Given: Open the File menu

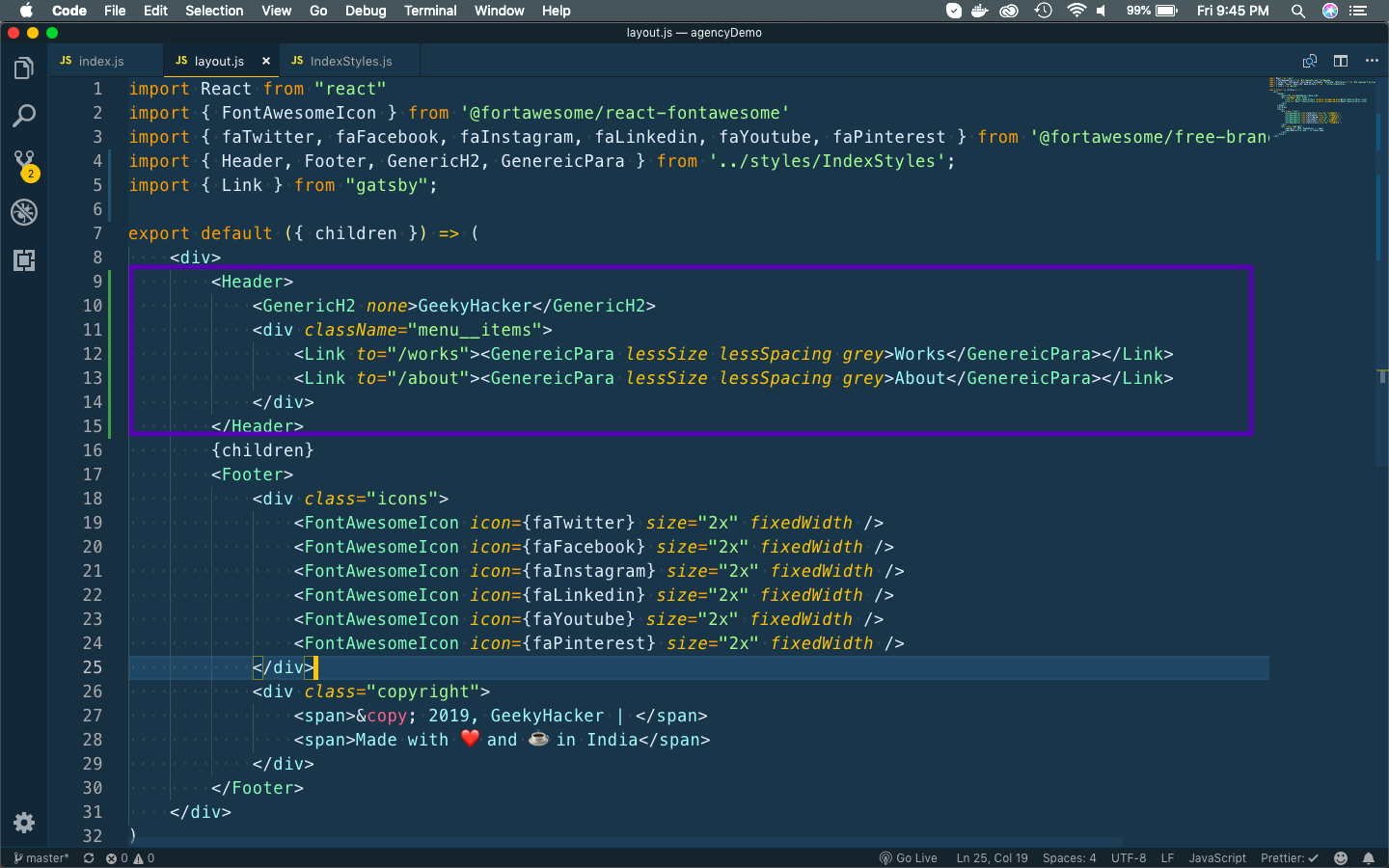Looking at the screenshot, I should point(115,11).
